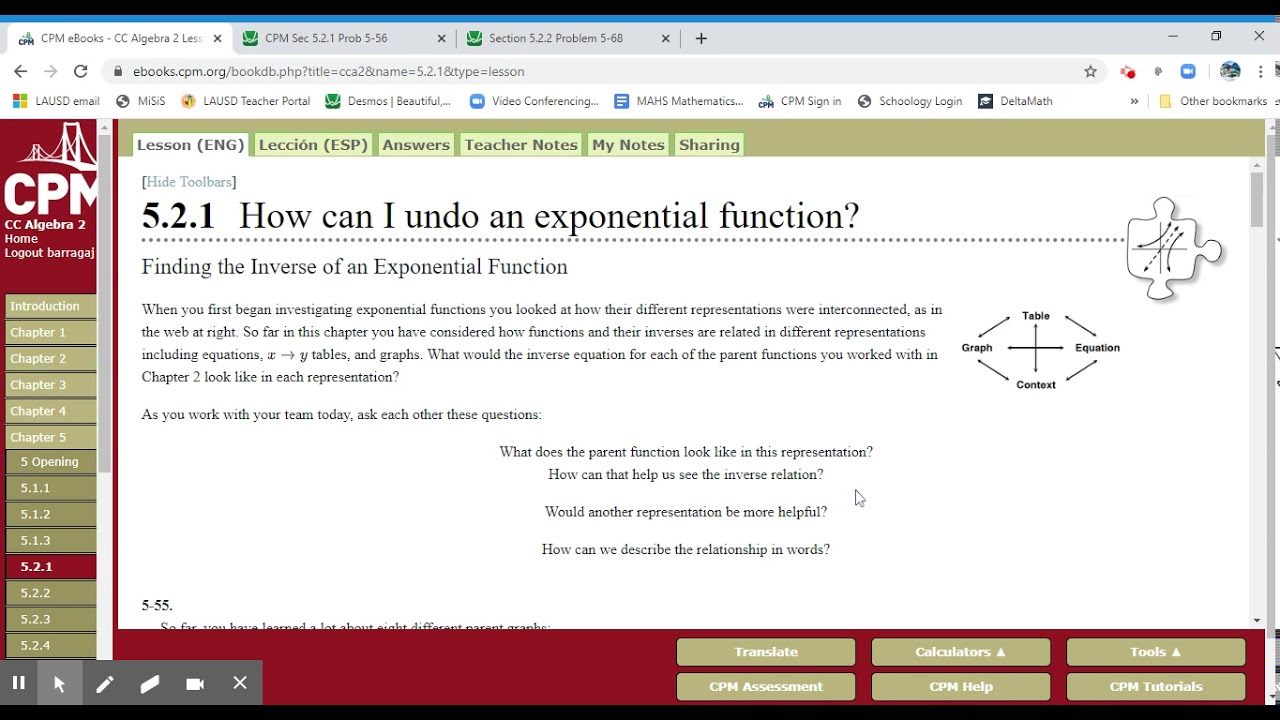Bookmark this page with the star icon
Image resolution: width=1280 pixels, height=720 pixels.
click(x=1091, y=71)
